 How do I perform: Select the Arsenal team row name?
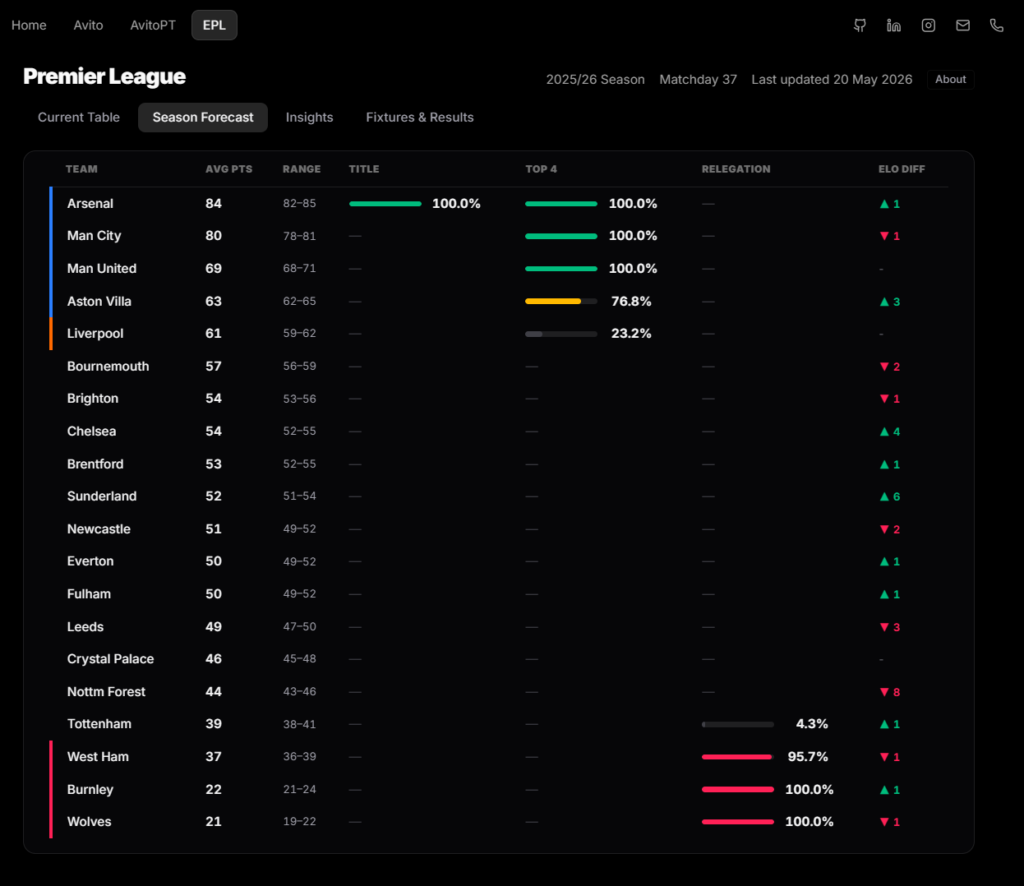(x=90, y=204)
